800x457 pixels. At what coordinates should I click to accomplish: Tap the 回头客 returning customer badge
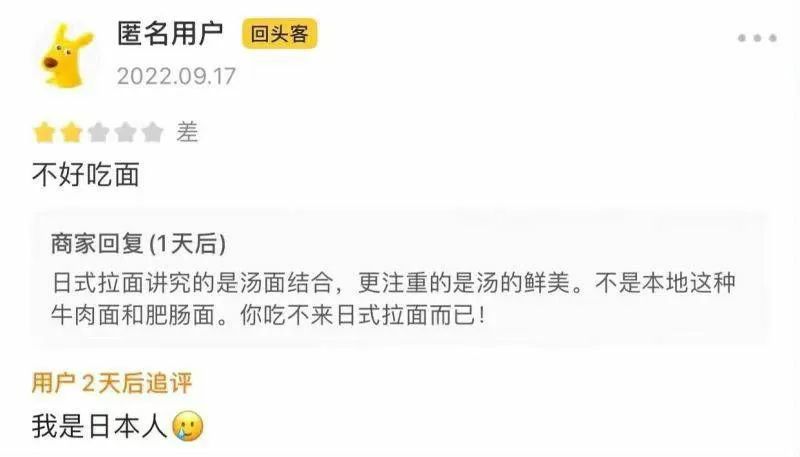click(280, 34)
